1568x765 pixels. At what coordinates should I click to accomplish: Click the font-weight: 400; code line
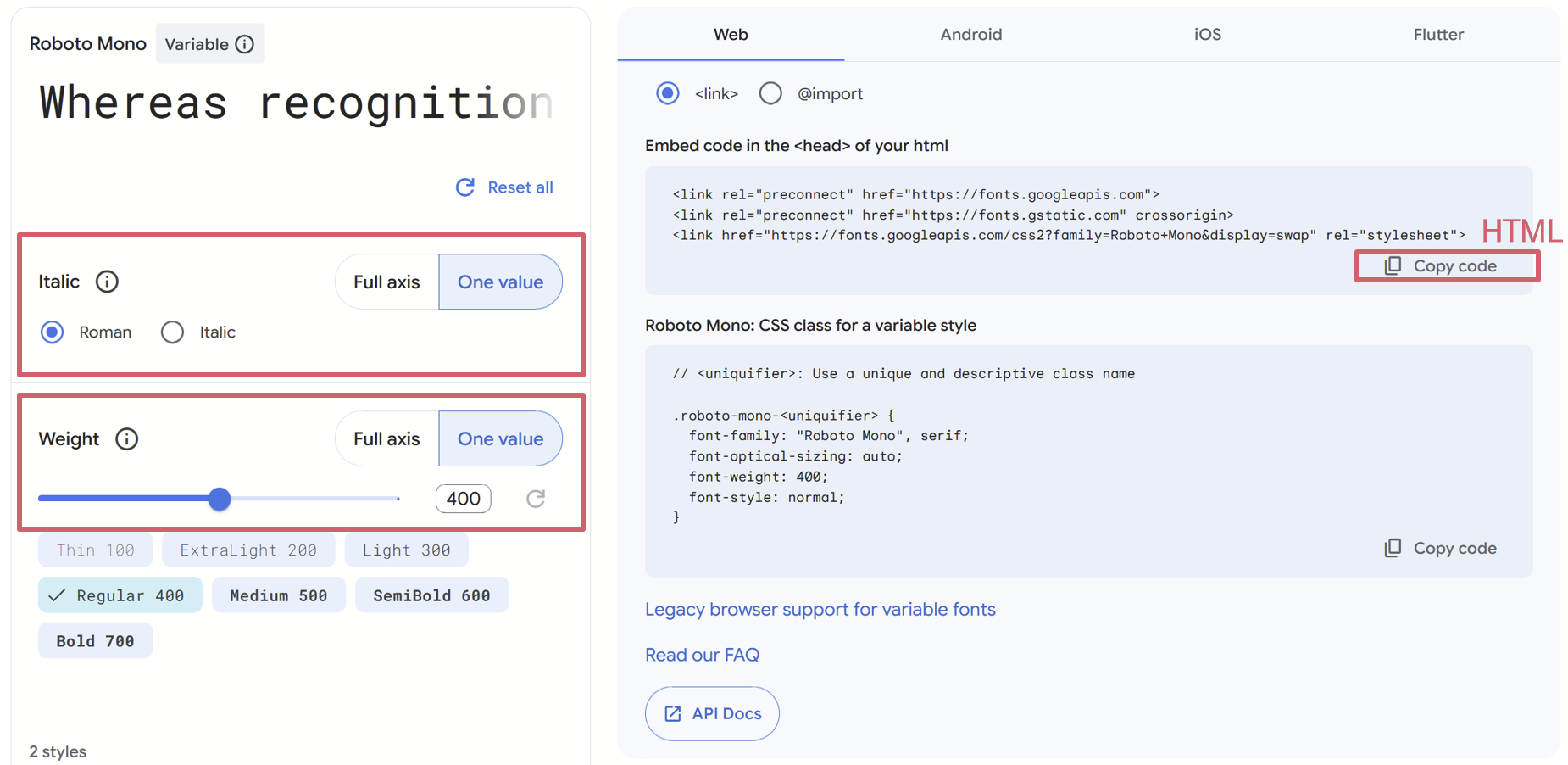click(759, 477)
